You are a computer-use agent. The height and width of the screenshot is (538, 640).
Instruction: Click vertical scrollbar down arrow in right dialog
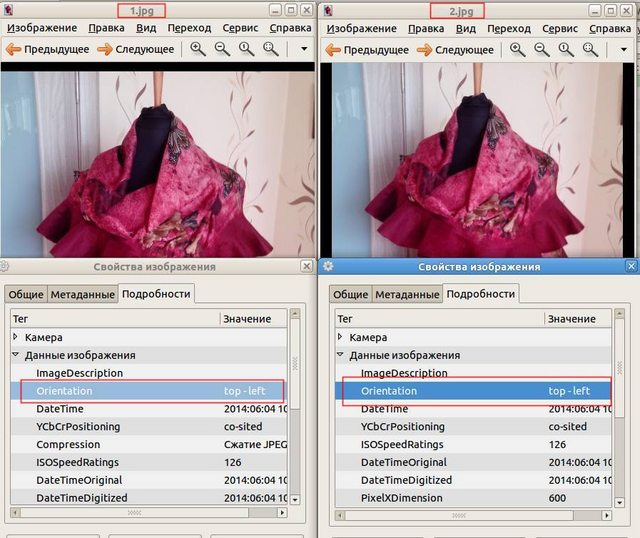point(619,502)
